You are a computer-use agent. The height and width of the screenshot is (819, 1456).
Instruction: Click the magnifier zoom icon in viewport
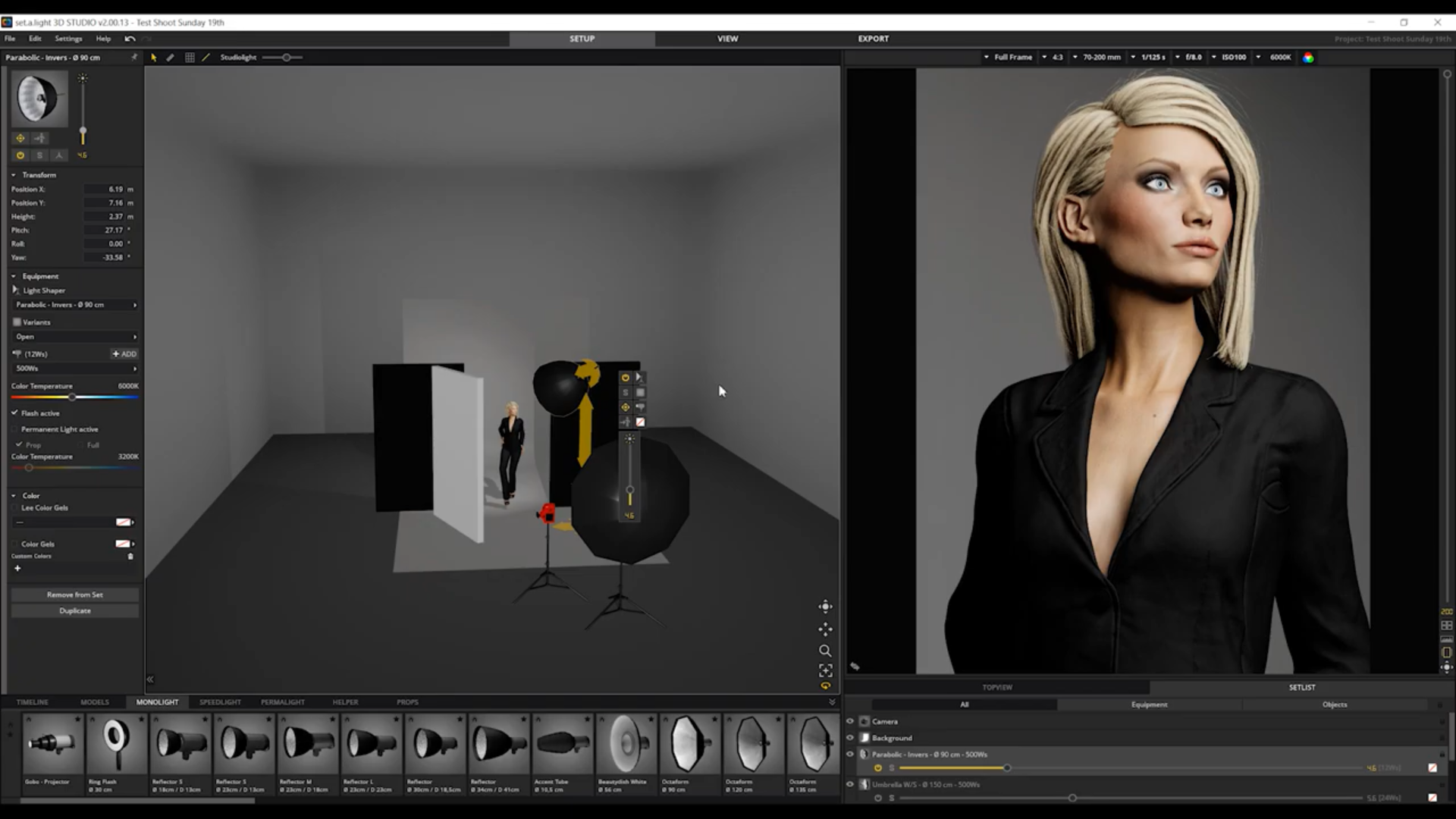[825, 651]
